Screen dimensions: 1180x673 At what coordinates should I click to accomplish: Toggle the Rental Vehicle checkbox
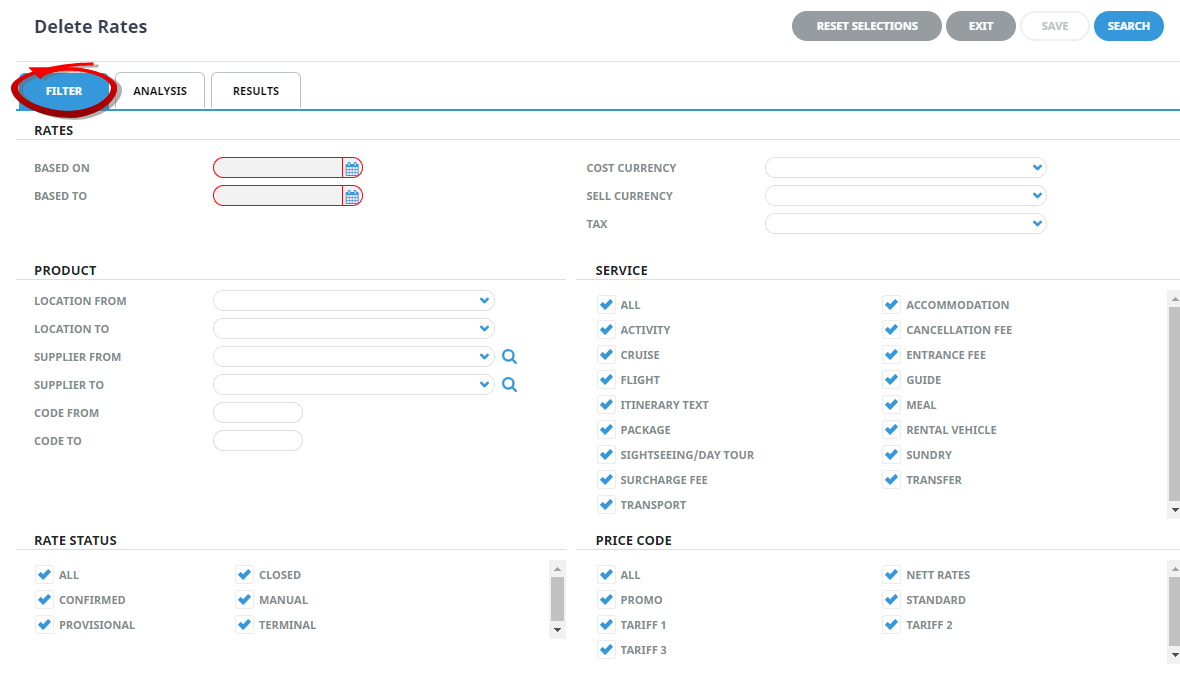(892, 430)
